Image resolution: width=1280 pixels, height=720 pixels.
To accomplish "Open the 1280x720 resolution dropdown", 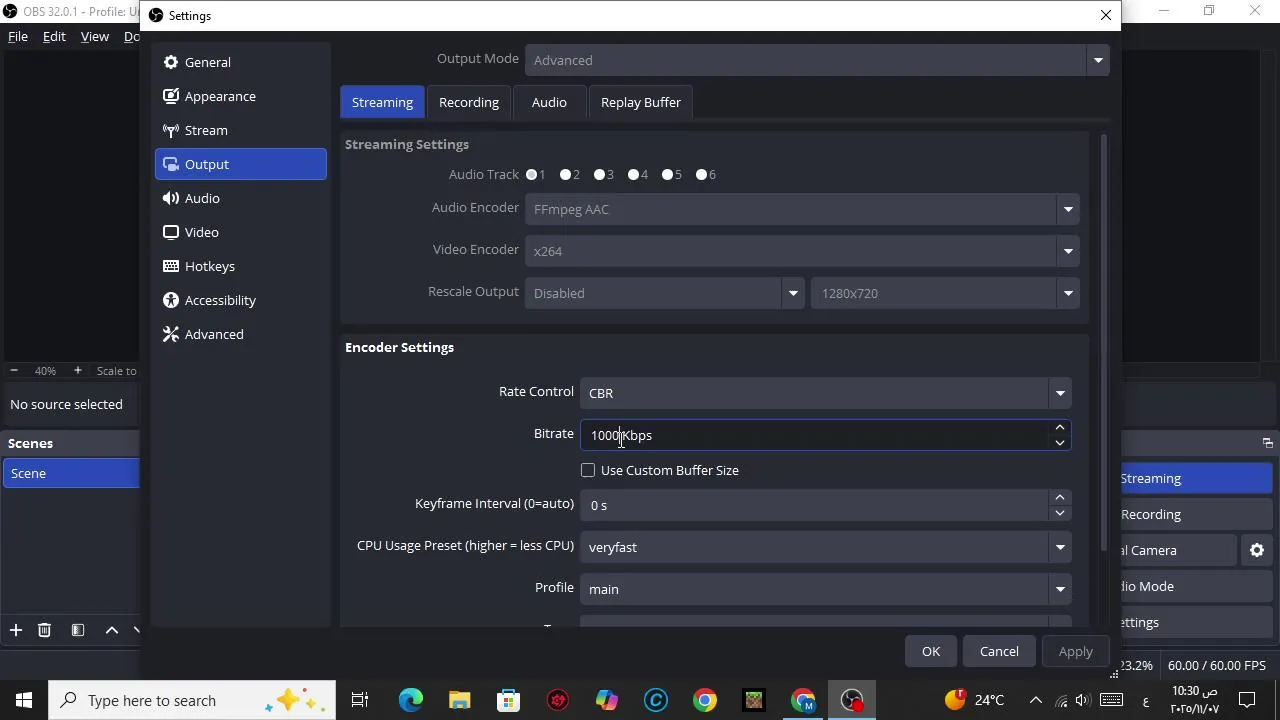I will pos(945,293).
